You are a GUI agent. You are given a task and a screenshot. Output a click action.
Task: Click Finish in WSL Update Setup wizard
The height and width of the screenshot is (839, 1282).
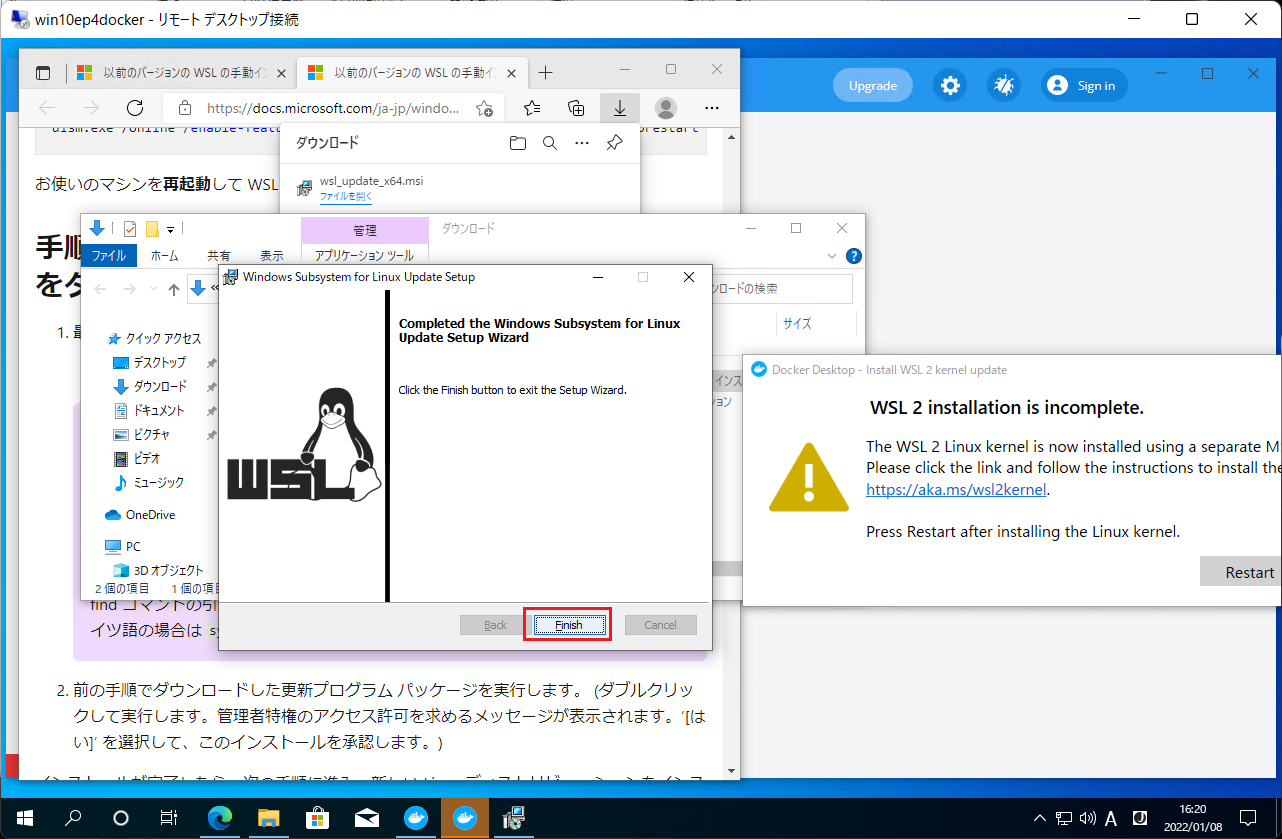(567, 624)
